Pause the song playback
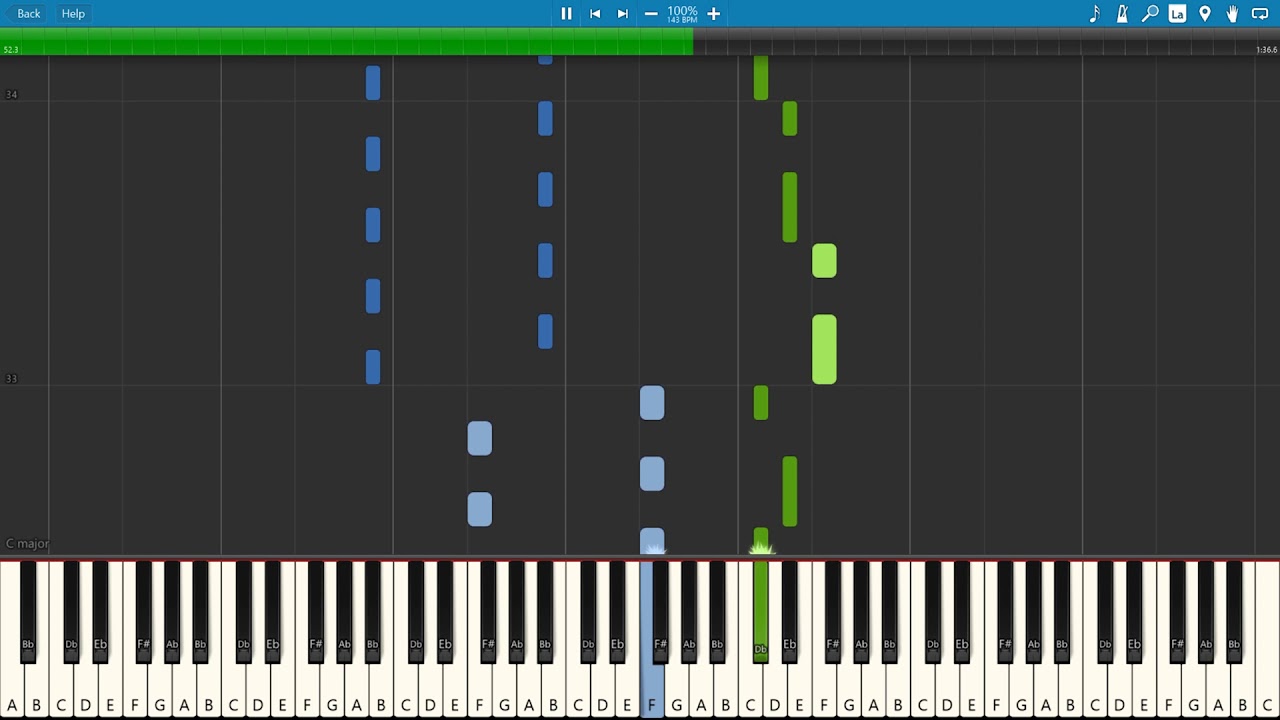This screenshot has height=720, width=1280. click(x=566, y=14)
